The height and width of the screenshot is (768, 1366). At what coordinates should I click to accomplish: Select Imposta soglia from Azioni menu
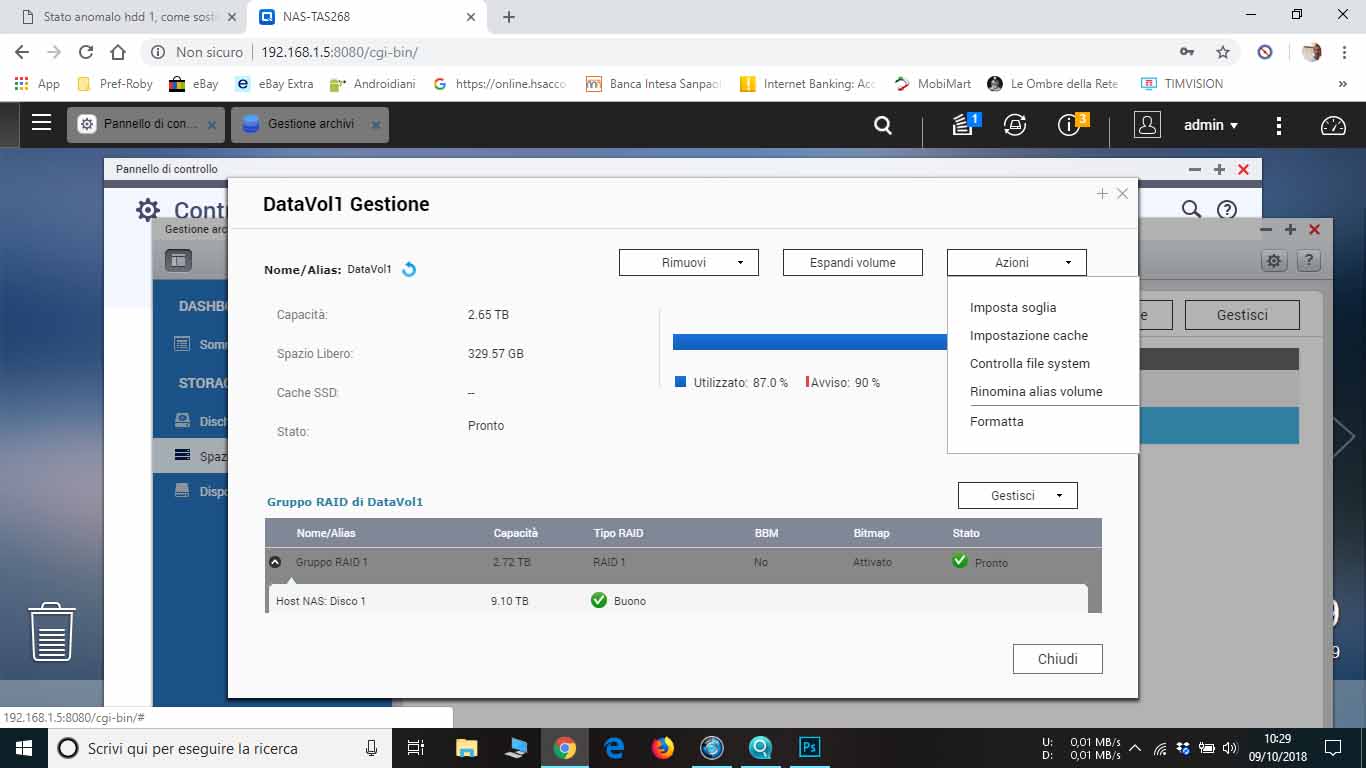click(x=1012, y=308)
